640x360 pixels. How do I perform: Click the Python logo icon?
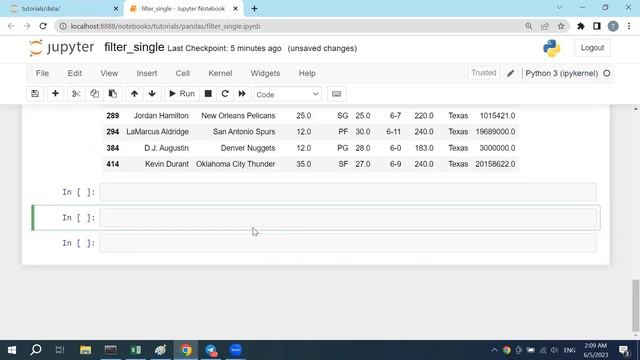click(x=552, y=48)
